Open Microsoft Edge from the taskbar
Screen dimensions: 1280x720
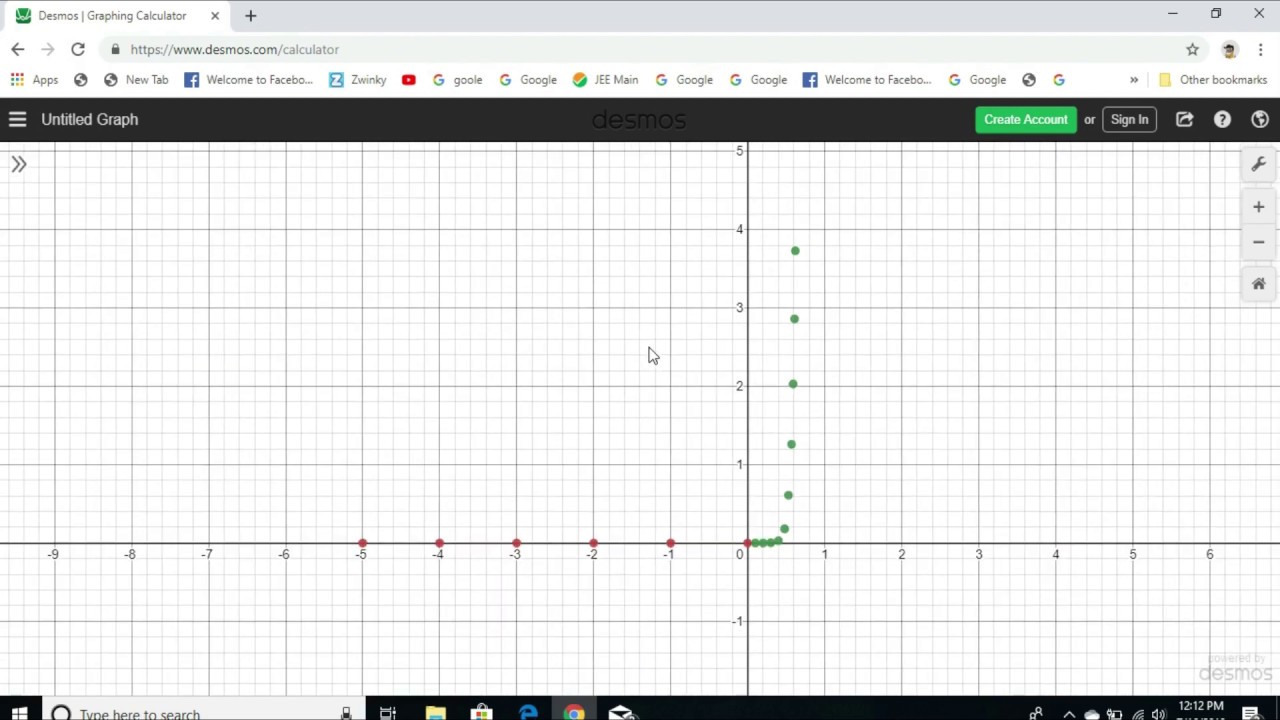tap(528, 712)
